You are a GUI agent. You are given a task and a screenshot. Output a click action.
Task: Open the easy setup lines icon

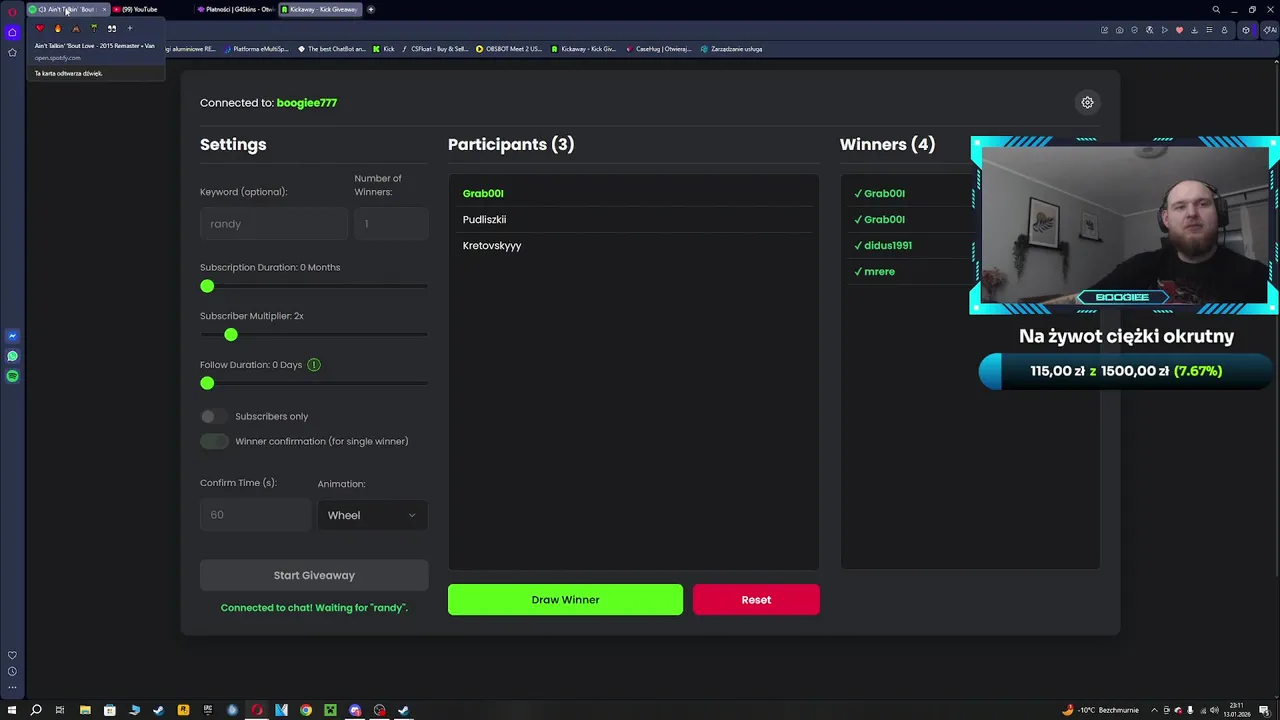coord(1209,30)
